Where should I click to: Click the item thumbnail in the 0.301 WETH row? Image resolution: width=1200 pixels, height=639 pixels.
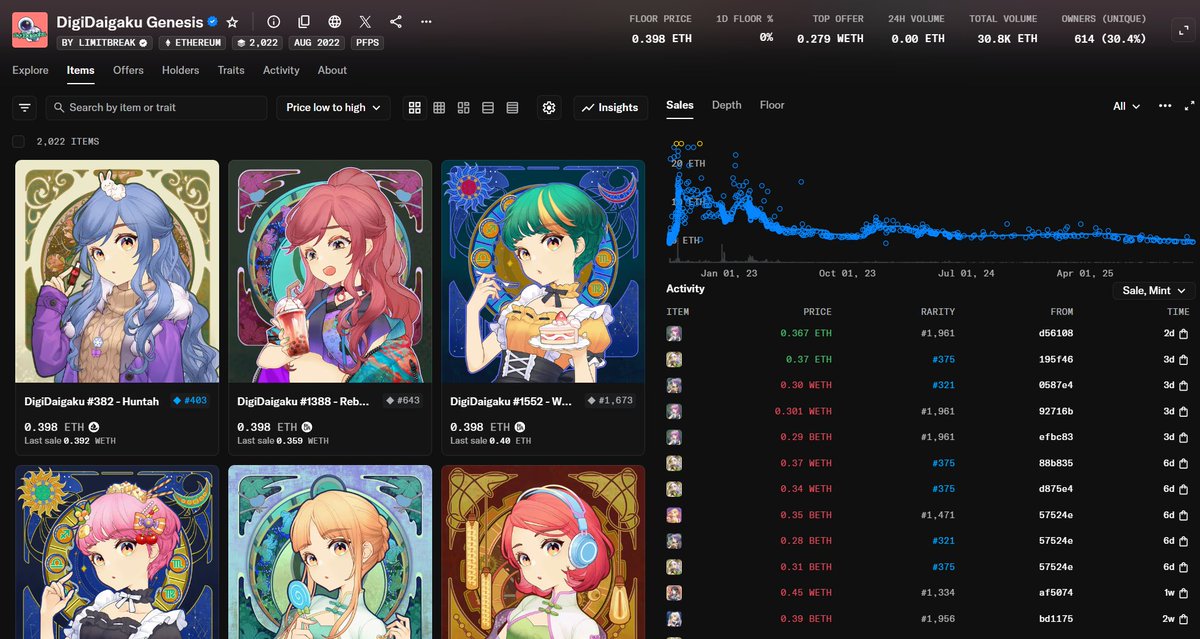coord(675,411)
